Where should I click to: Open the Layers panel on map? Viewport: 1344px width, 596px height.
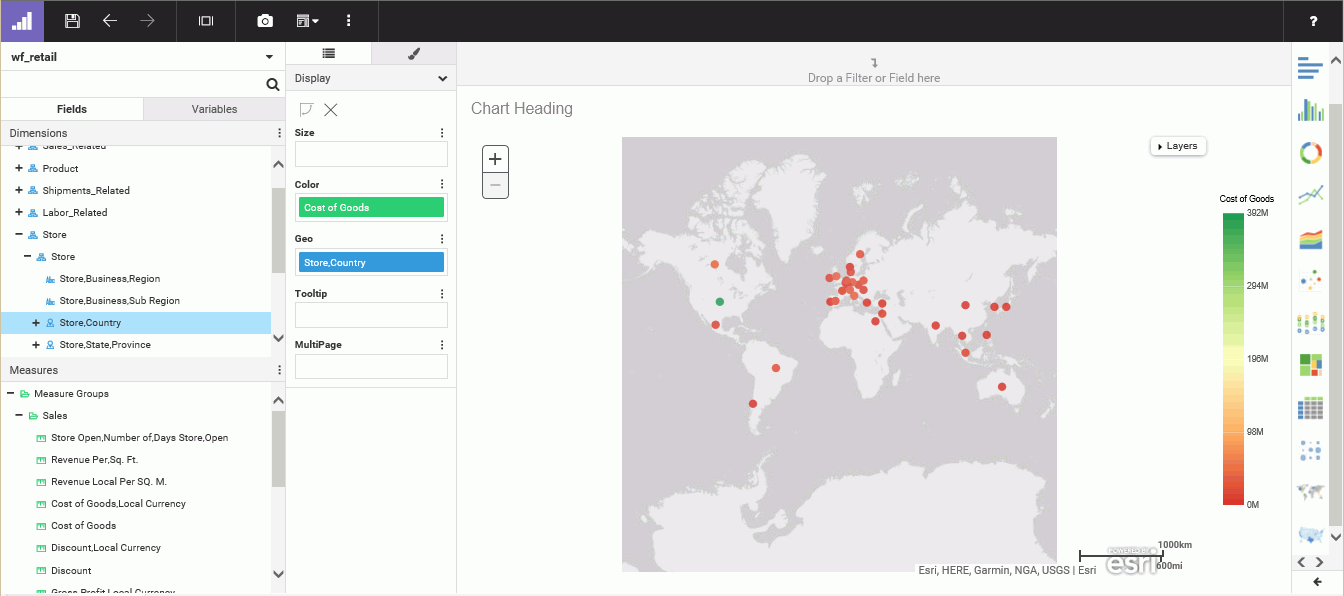point(1177,146)
